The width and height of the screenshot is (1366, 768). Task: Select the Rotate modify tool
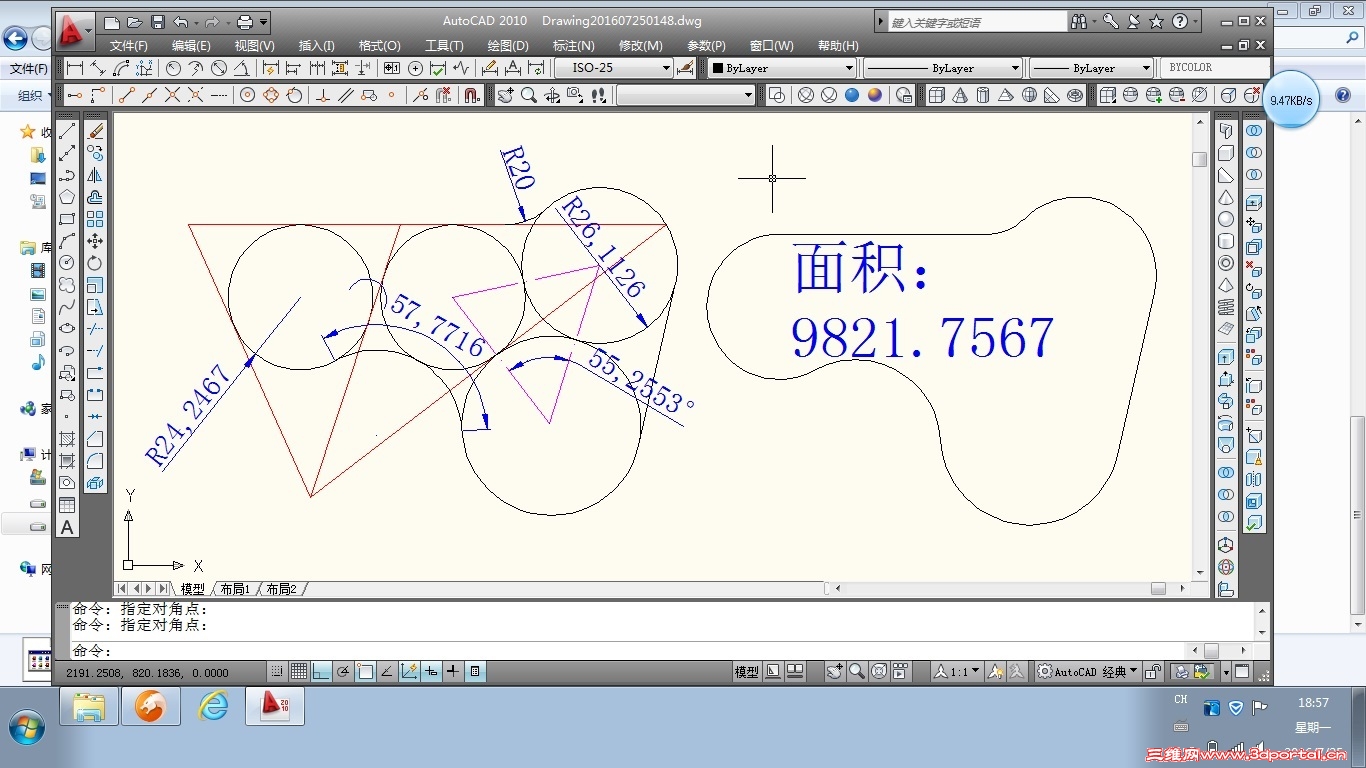pyautogui.click(x=95, y=262)
